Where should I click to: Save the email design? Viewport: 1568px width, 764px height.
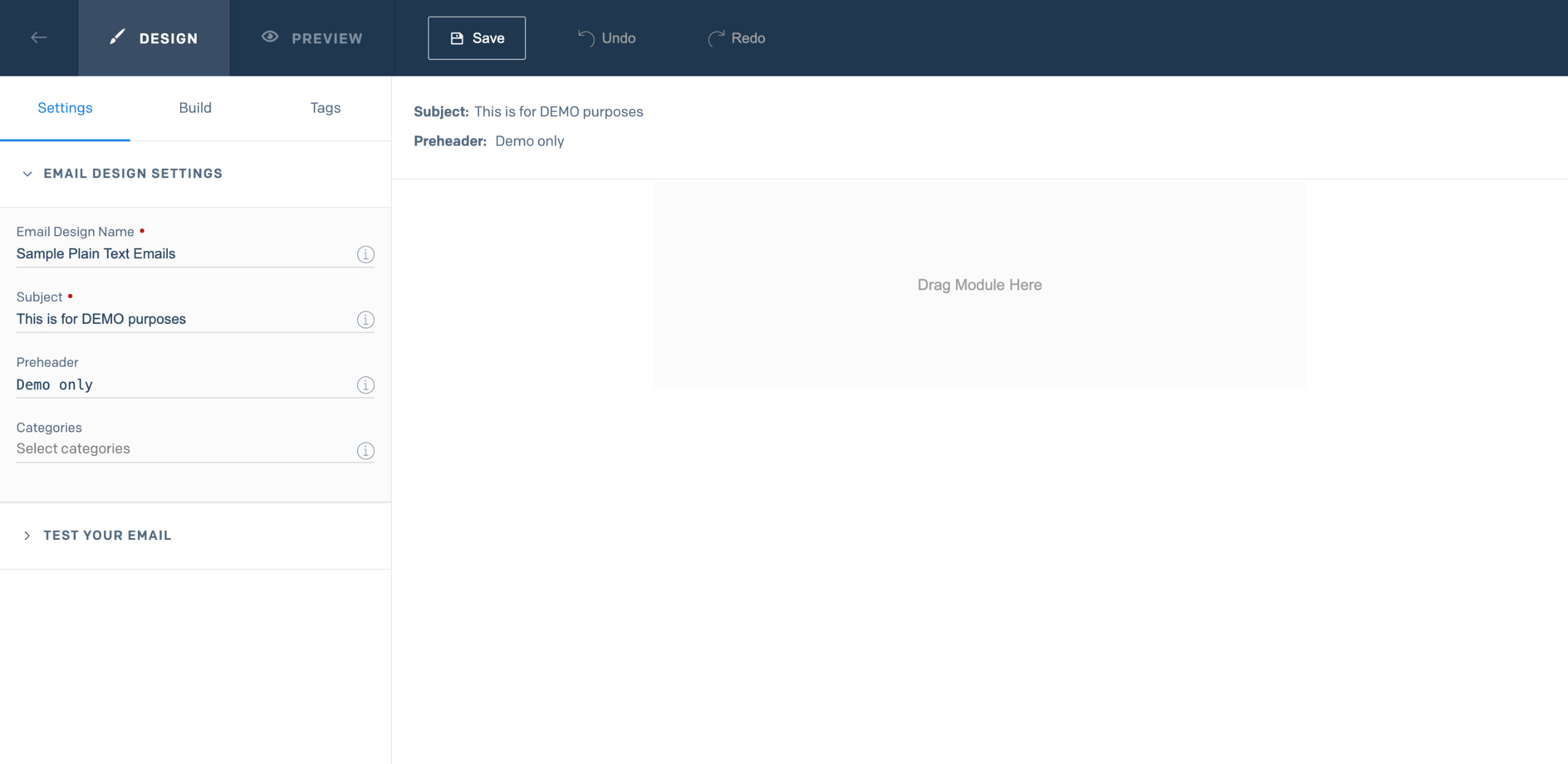click(x=477, y=38)
